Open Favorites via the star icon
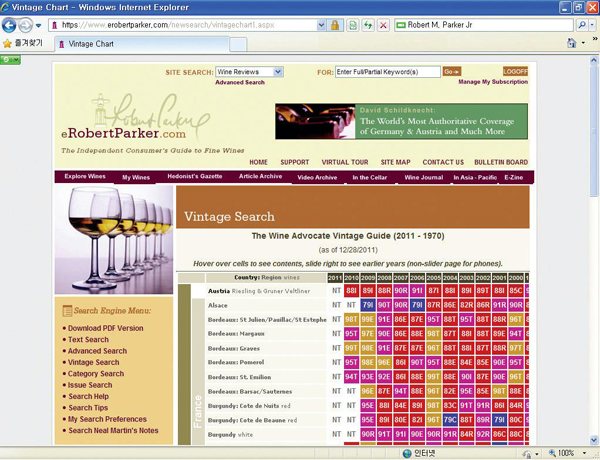Screen dimensions: 600x460 (x=7, y=43)
